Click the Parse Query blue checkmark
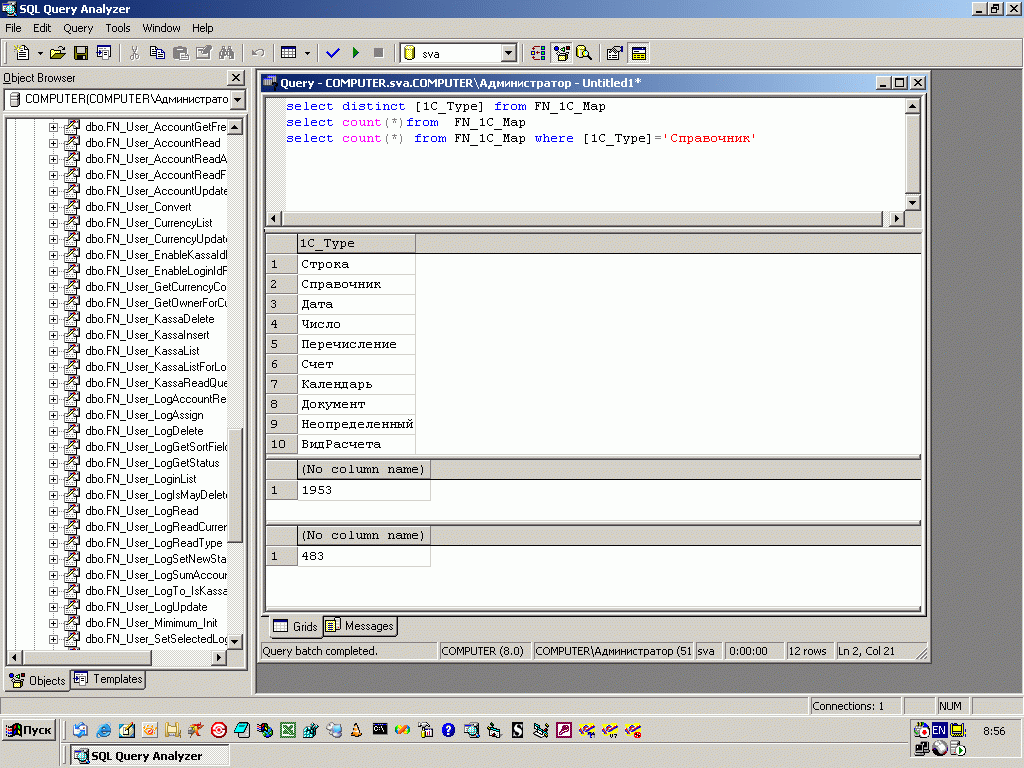Screen dimensions: 1024x768 (333, 53)
